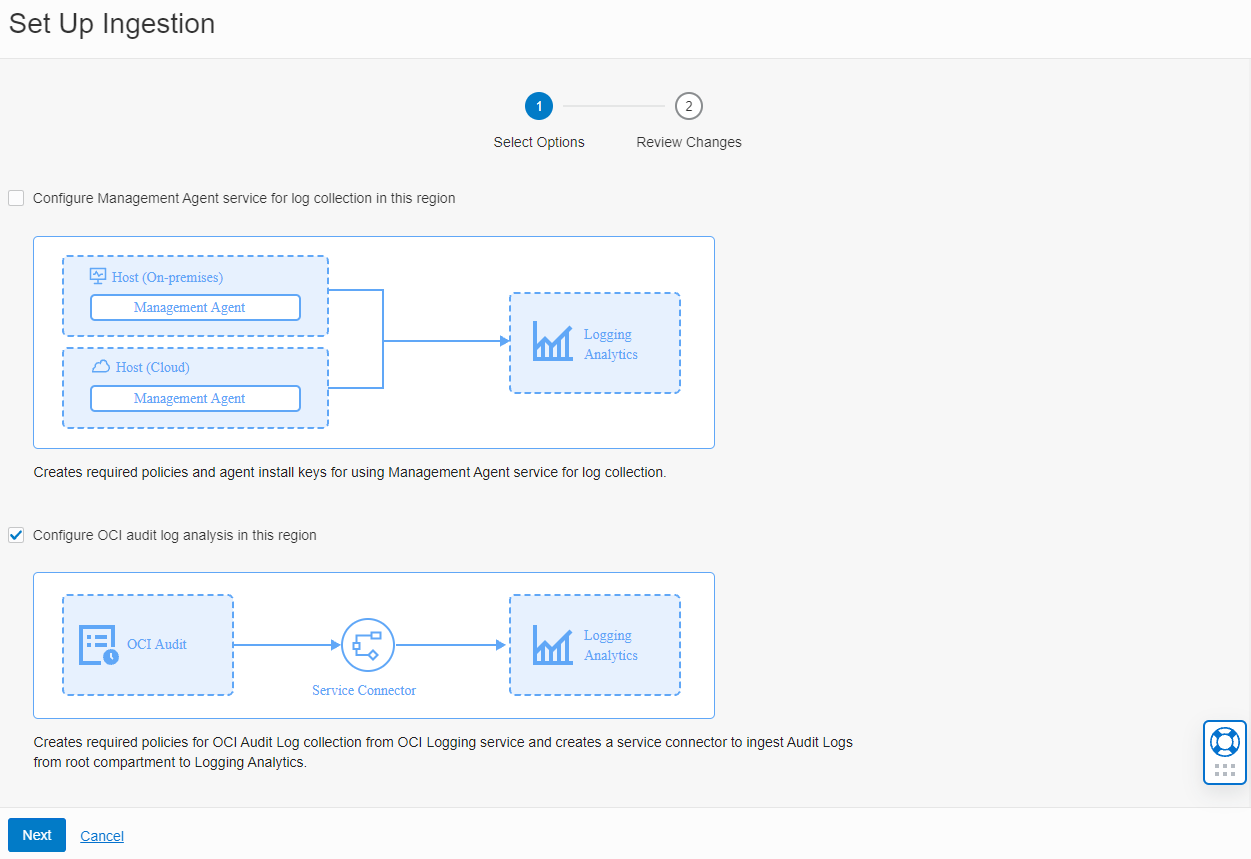
Task: Enable the Configure Management Agent service checkbox
Action: click(16, 198)
